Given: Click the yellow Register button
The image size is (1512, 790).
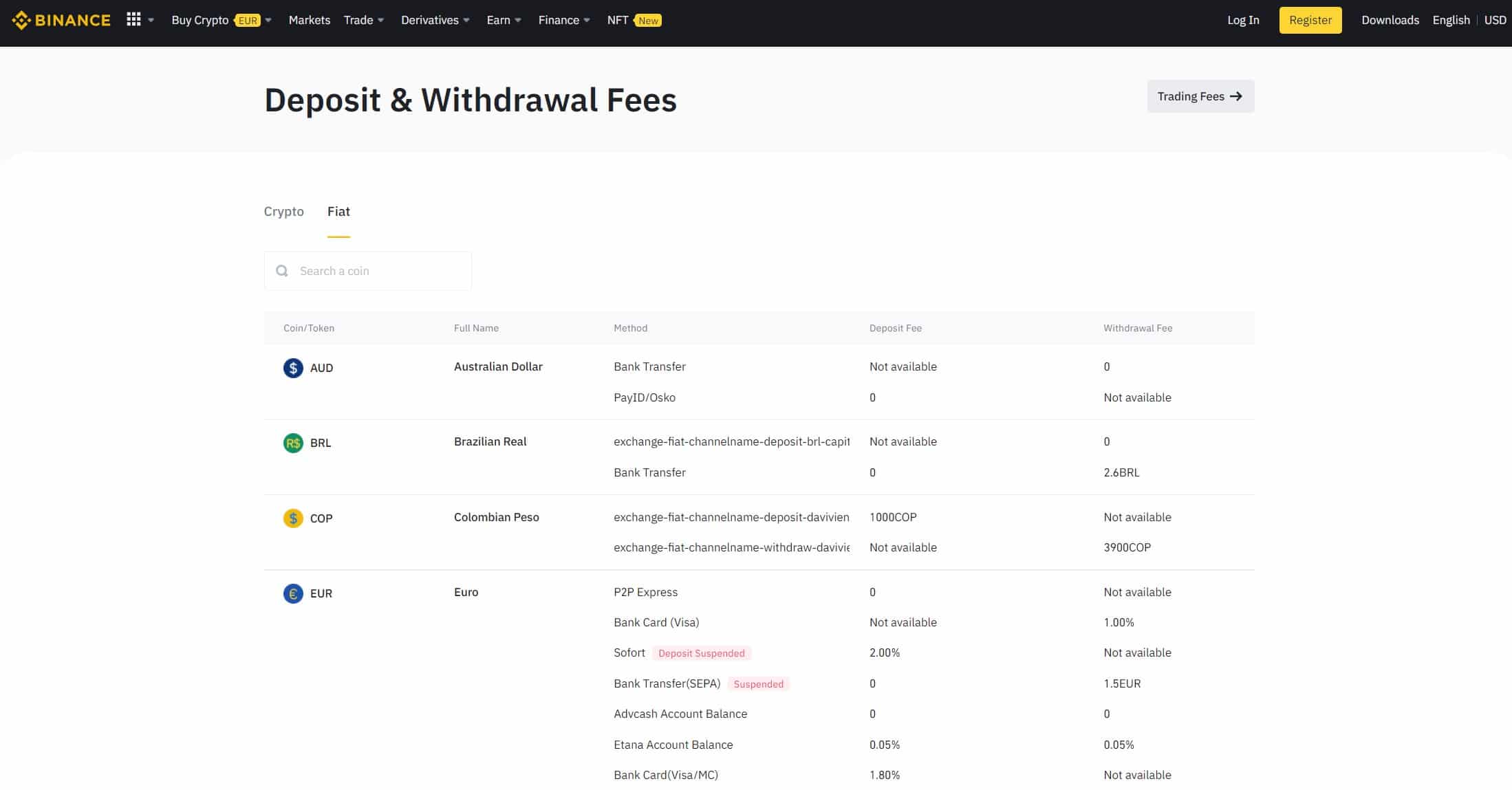Looking at the screenshot, I should coord(1310,21).
